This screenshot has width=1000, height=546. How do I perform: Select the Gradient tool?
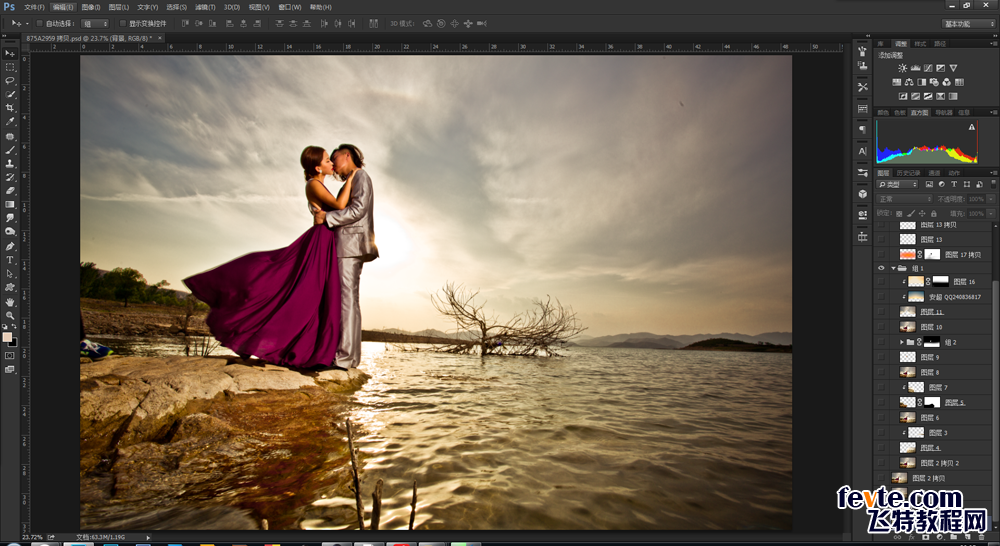(x=10, y=205)
